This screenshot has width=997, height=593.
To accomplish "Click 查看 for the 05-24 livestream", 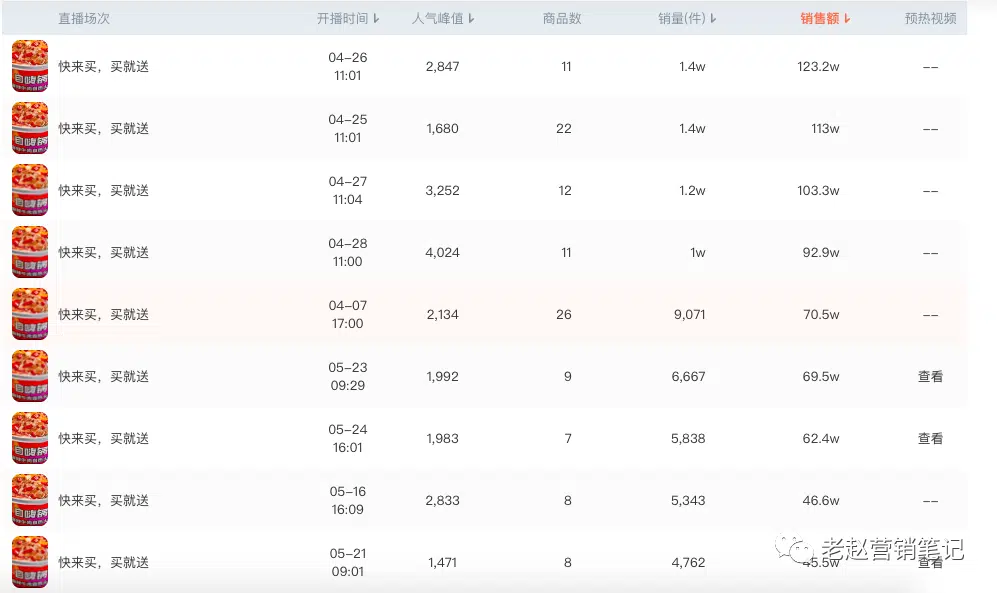I will [x=930, y=439].
